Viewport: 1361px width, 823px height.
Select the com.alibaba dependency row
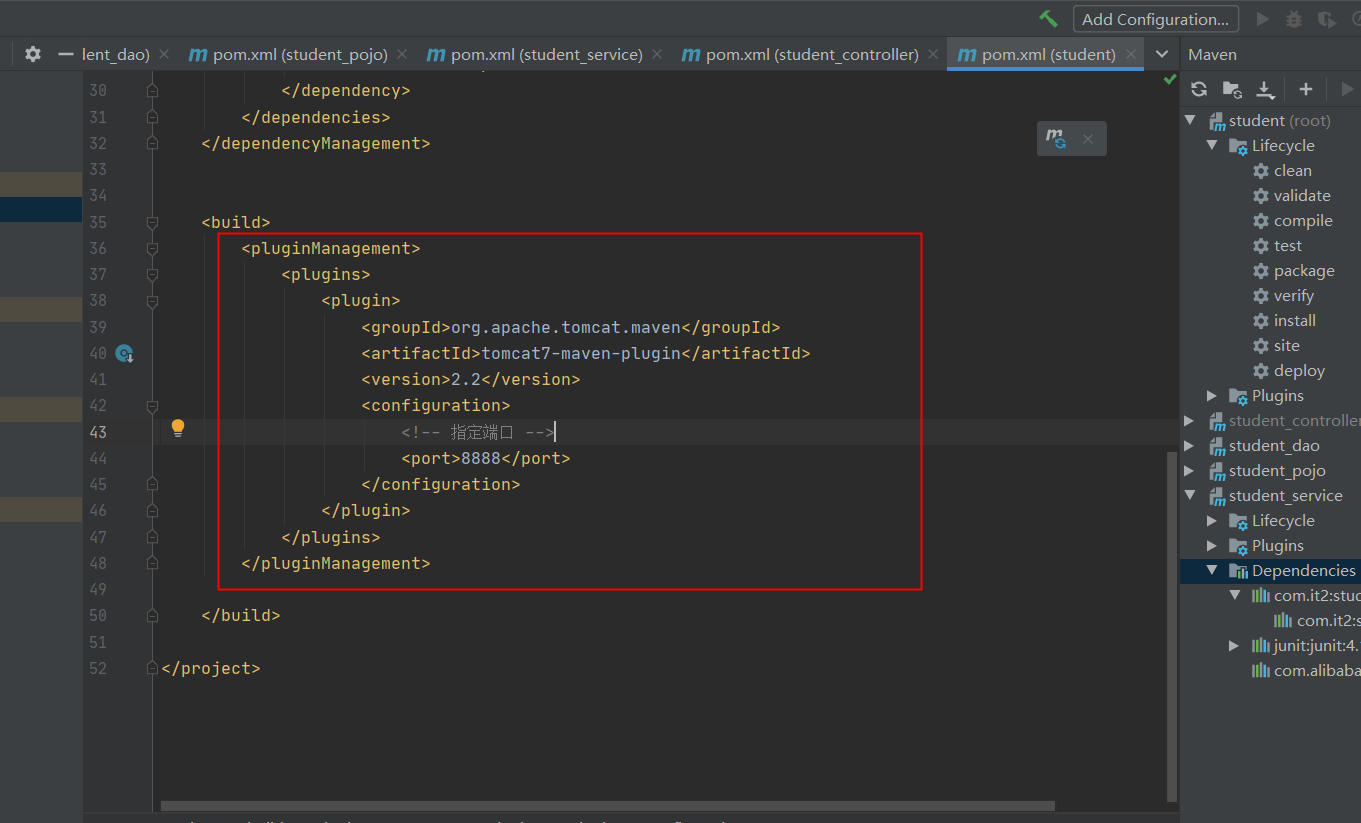pyautogui.click(x=1306, y=670)
